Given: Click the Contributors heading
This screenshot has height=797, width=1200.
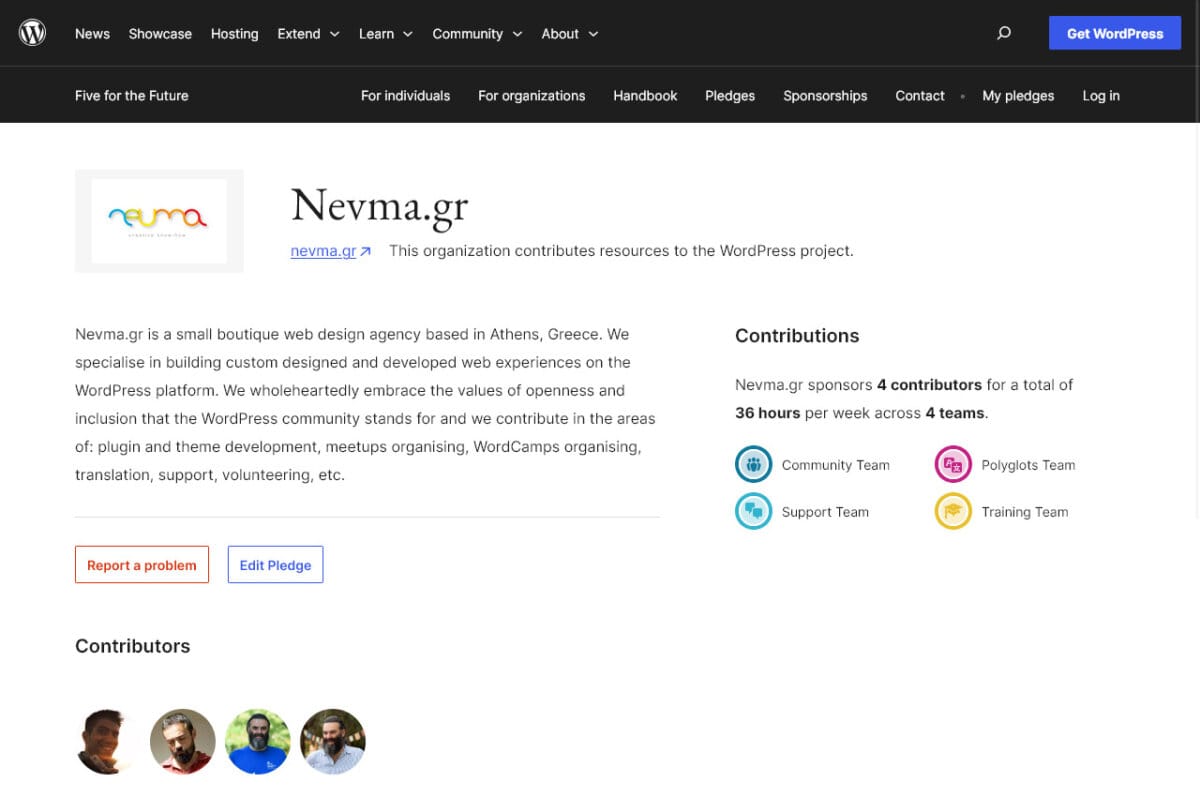Looking at the screenshot, I should pos(132,646).
